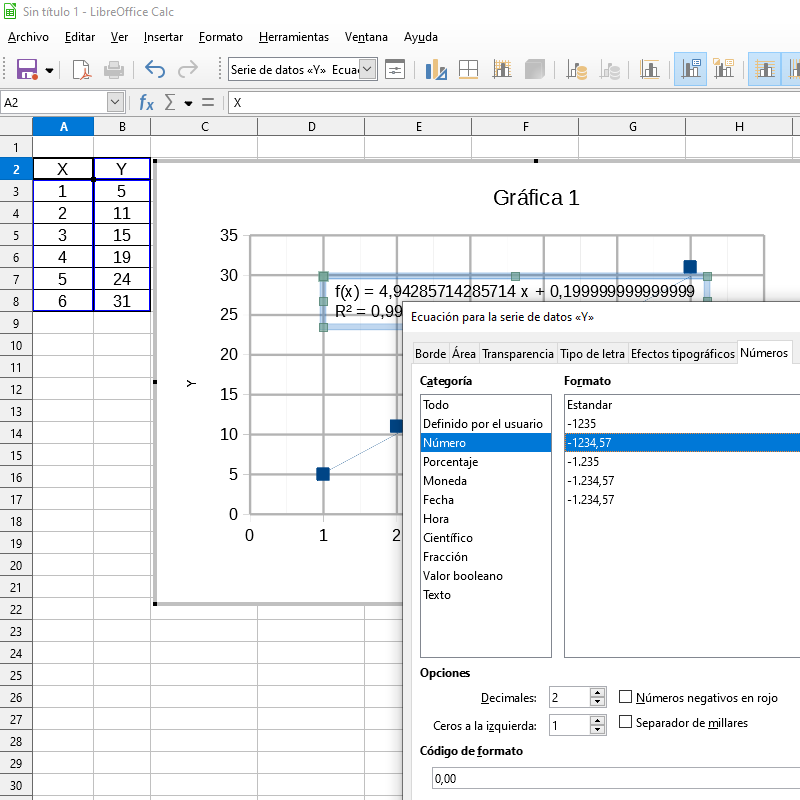Screen dimensions: 800x800
Task: Open the Chart Type icon
Action: (436, 69)
